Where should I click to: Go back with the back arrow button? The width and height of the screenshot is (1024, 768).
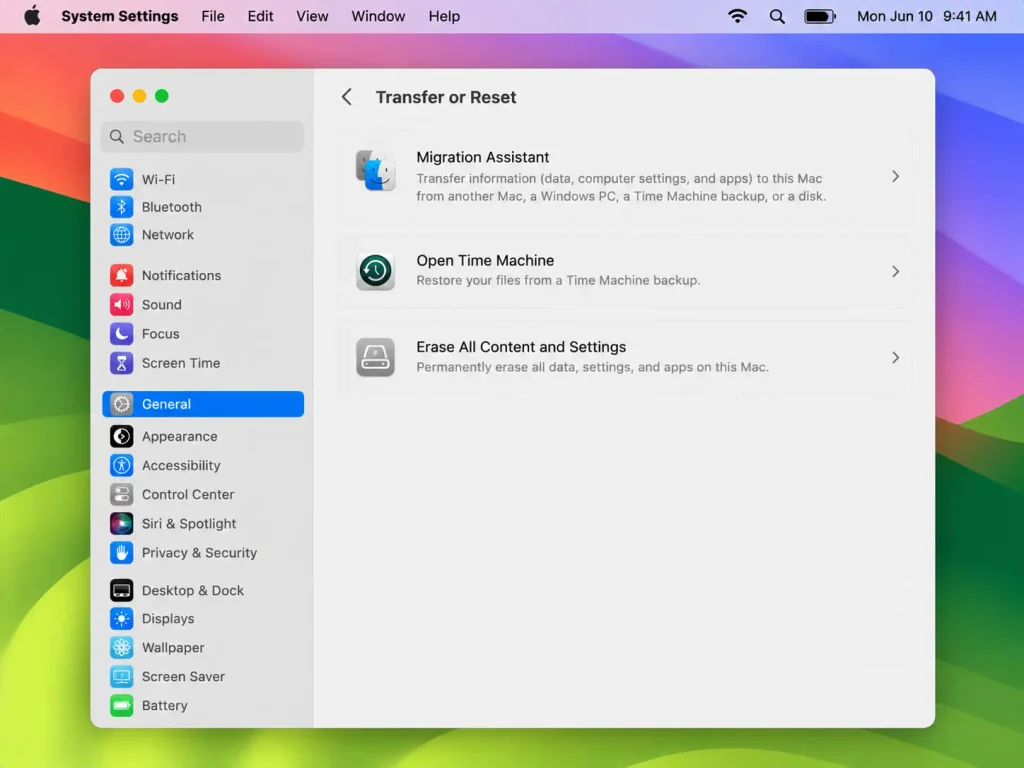coord(347,97)
